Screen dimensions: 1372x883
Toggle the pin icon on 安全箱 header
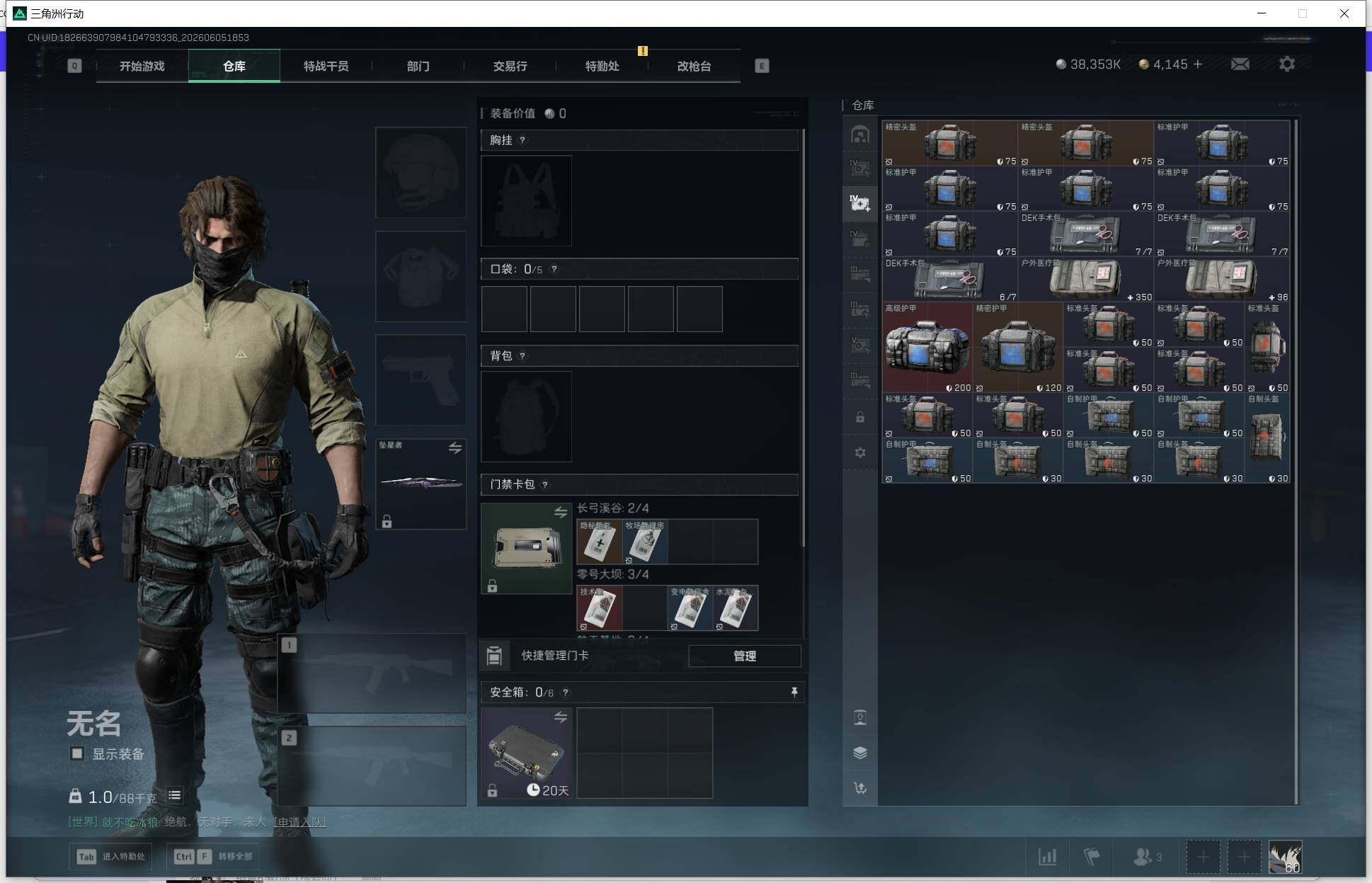794,692
